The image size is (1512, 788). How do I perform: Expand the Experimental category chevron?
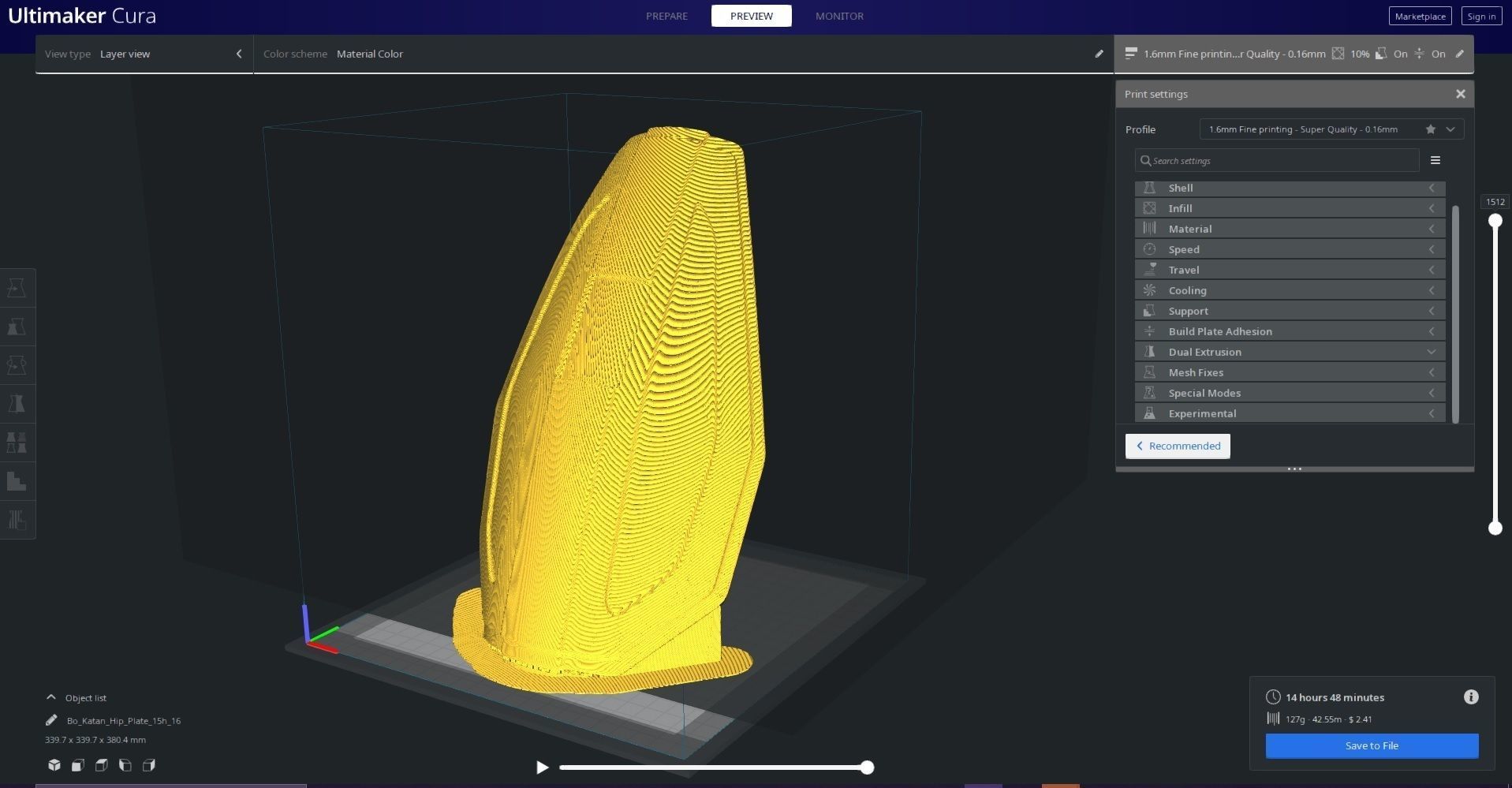[1431, 413]
